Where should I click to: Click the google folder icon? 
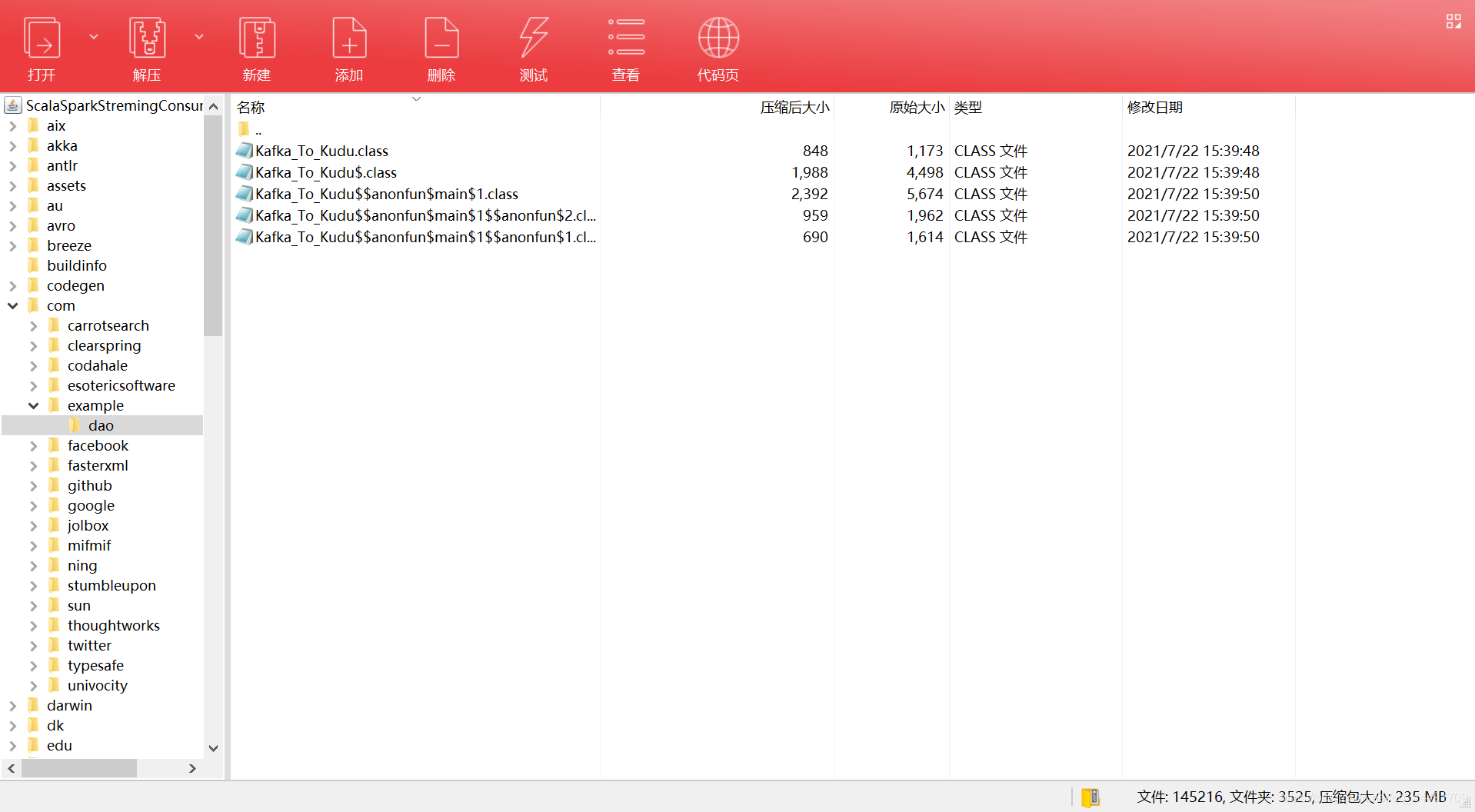click(x=54, y=505)
